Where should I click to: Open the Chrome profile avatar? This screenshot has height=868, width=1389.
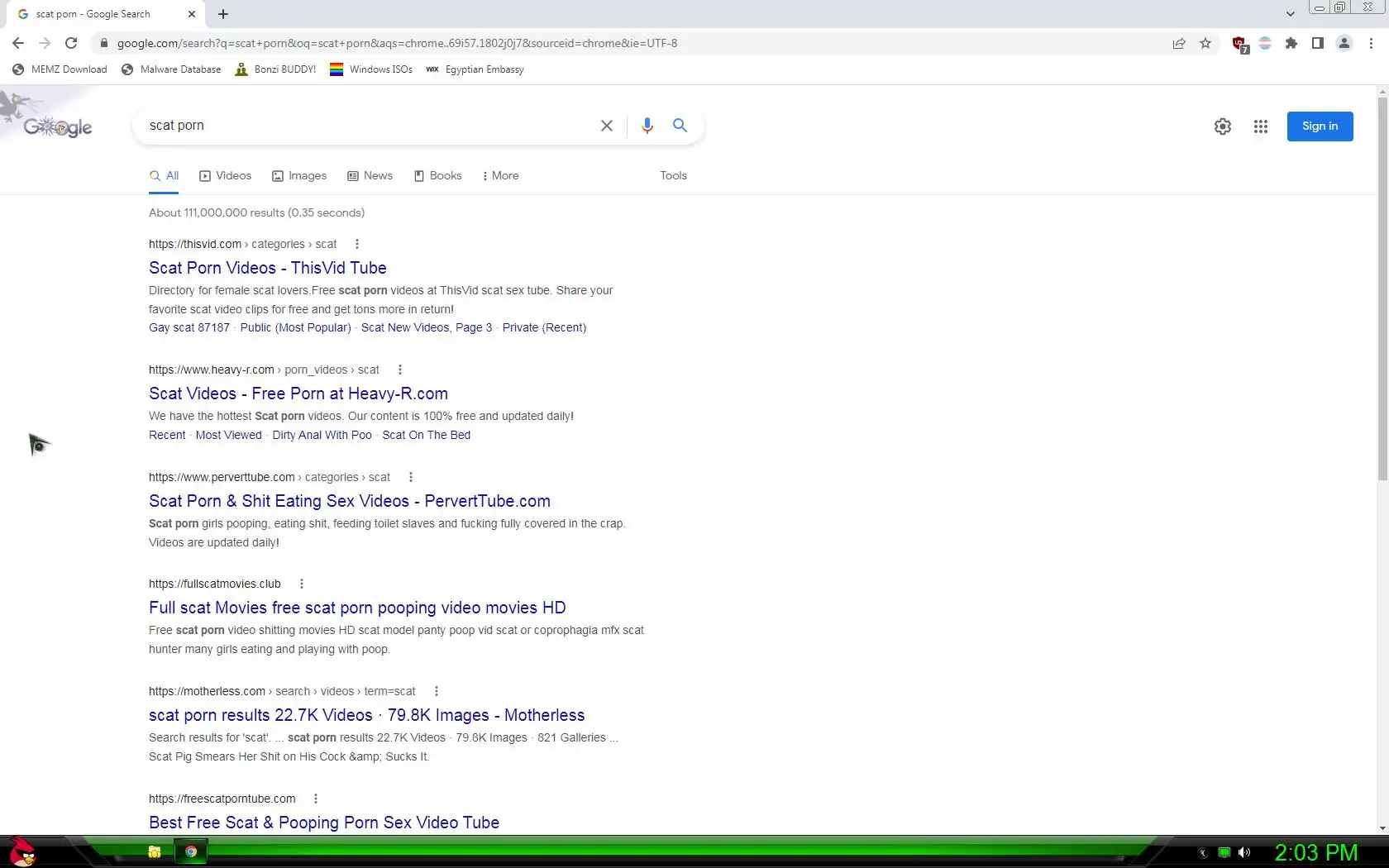click(x=1344, y=43)
